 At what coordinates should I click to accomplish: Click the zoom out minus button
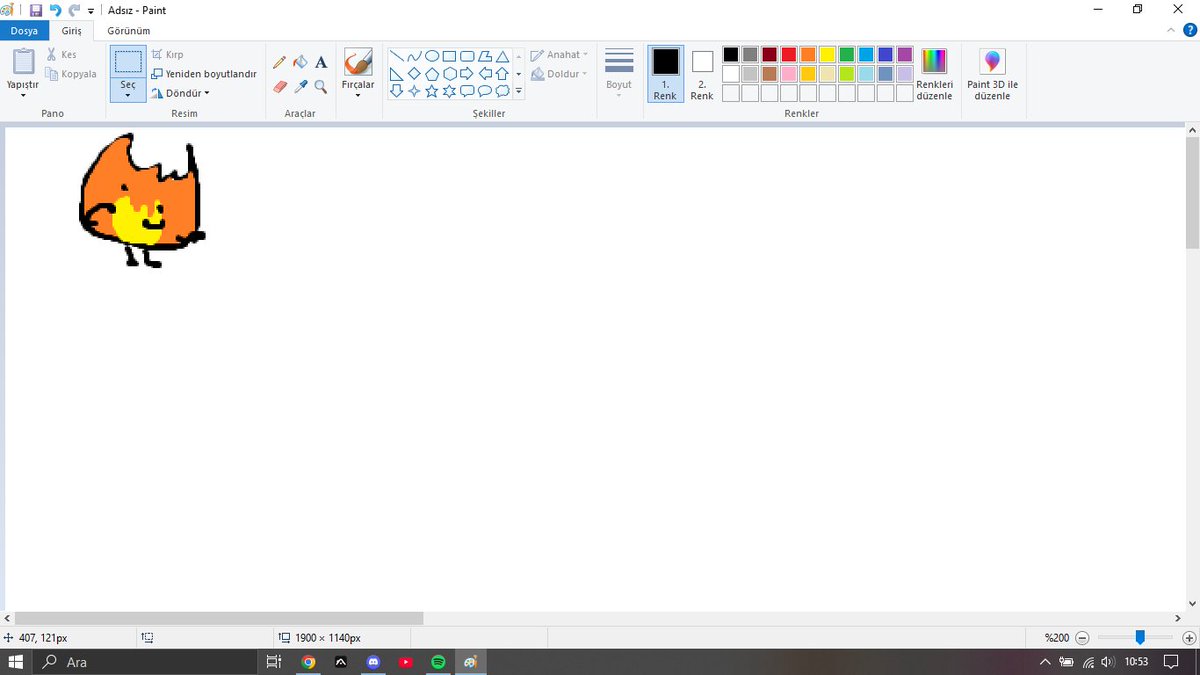1082,637
